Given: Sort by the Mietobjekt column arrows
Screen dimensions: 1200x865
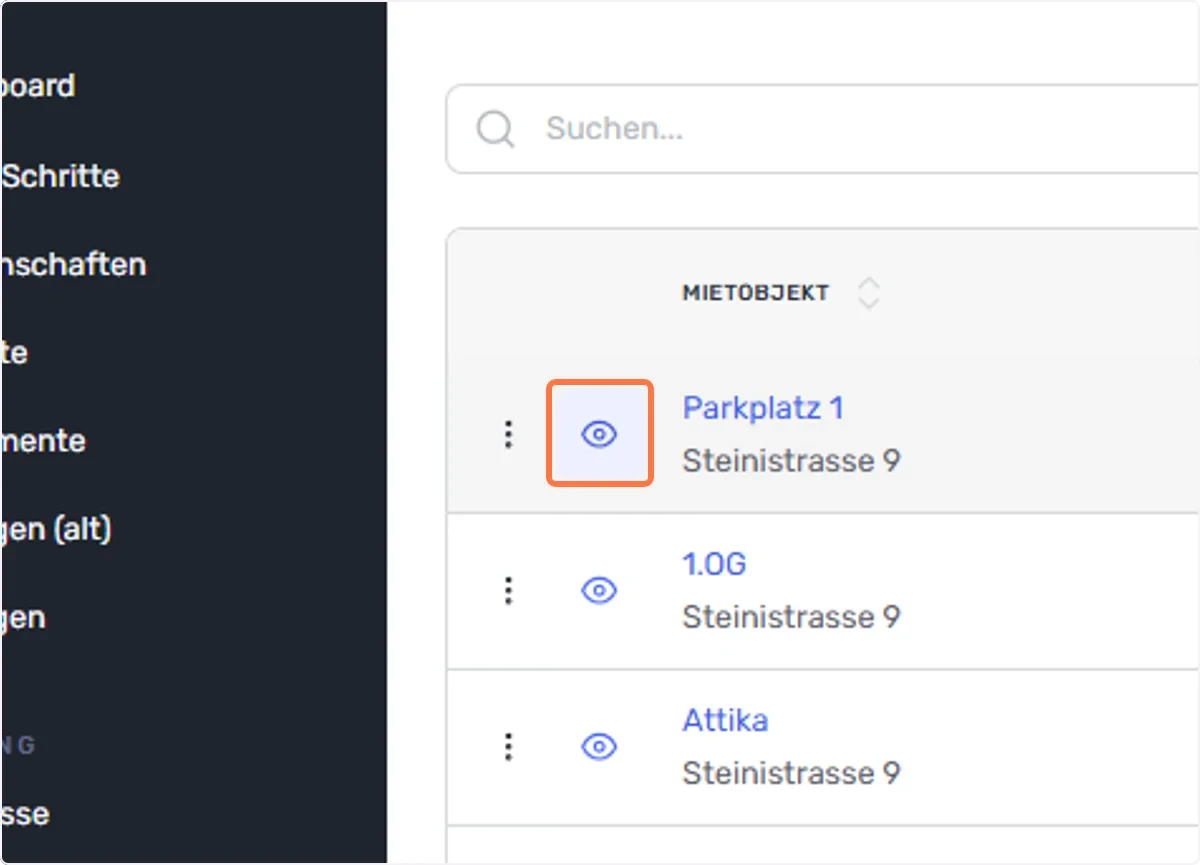Looking at the screenshot, I should point(869,293).
